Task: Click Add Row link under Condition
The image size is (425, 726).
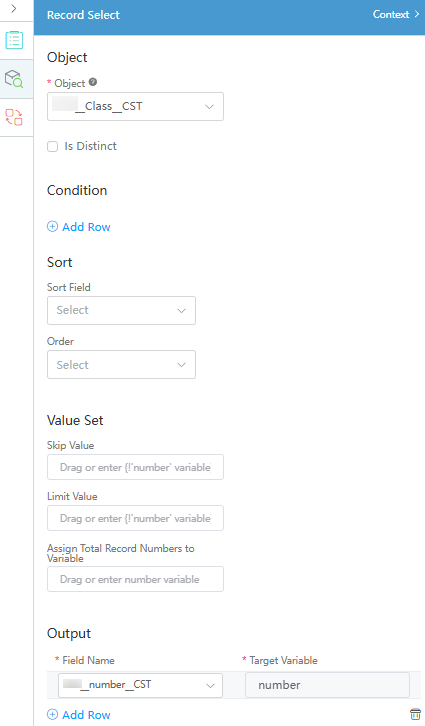Action: coord(86,227)
